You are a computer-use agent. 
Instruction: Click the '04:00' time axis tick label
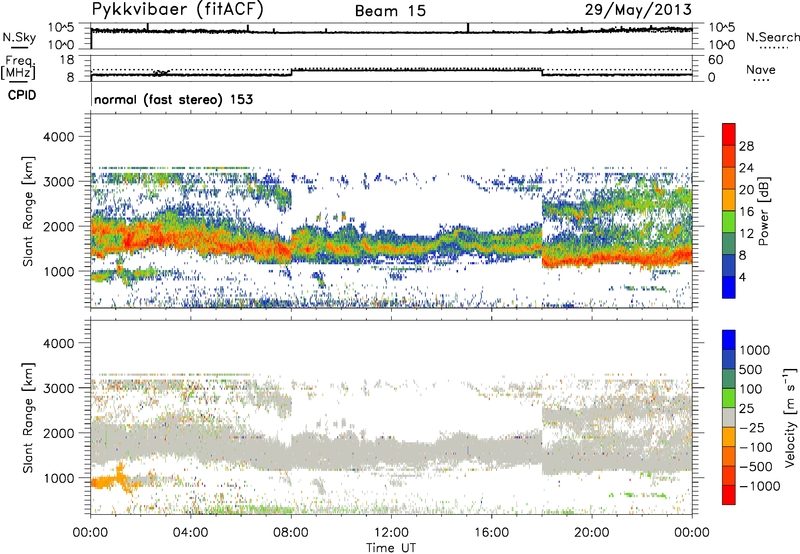[190, 533]
